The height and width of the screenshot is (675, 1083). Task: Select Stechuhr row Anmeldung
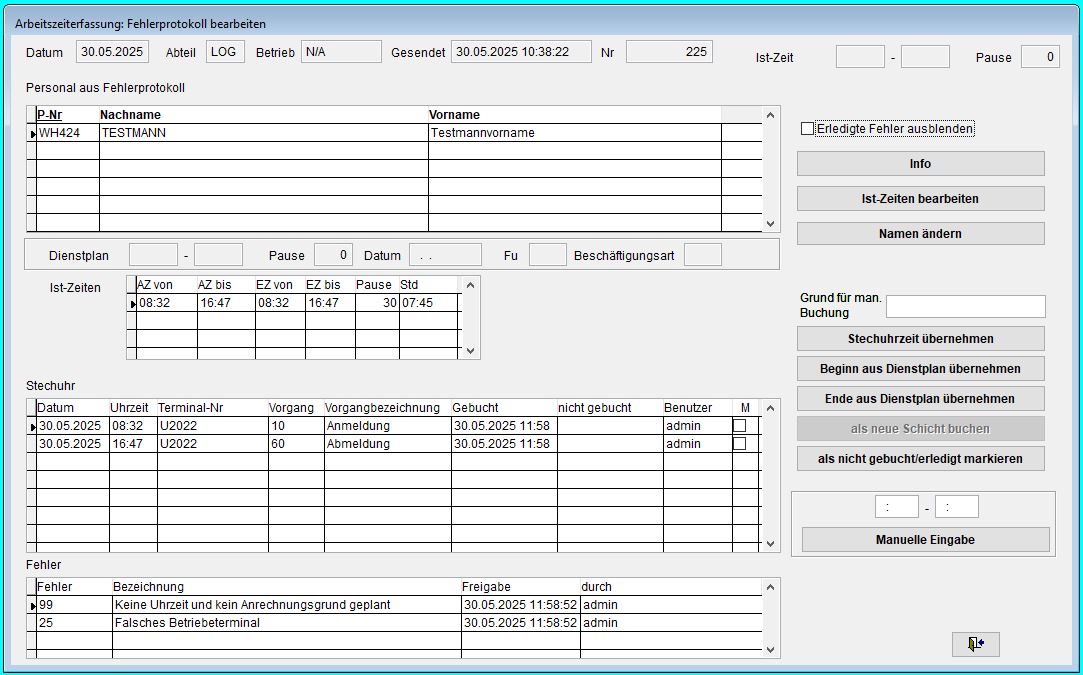(394, 426)
